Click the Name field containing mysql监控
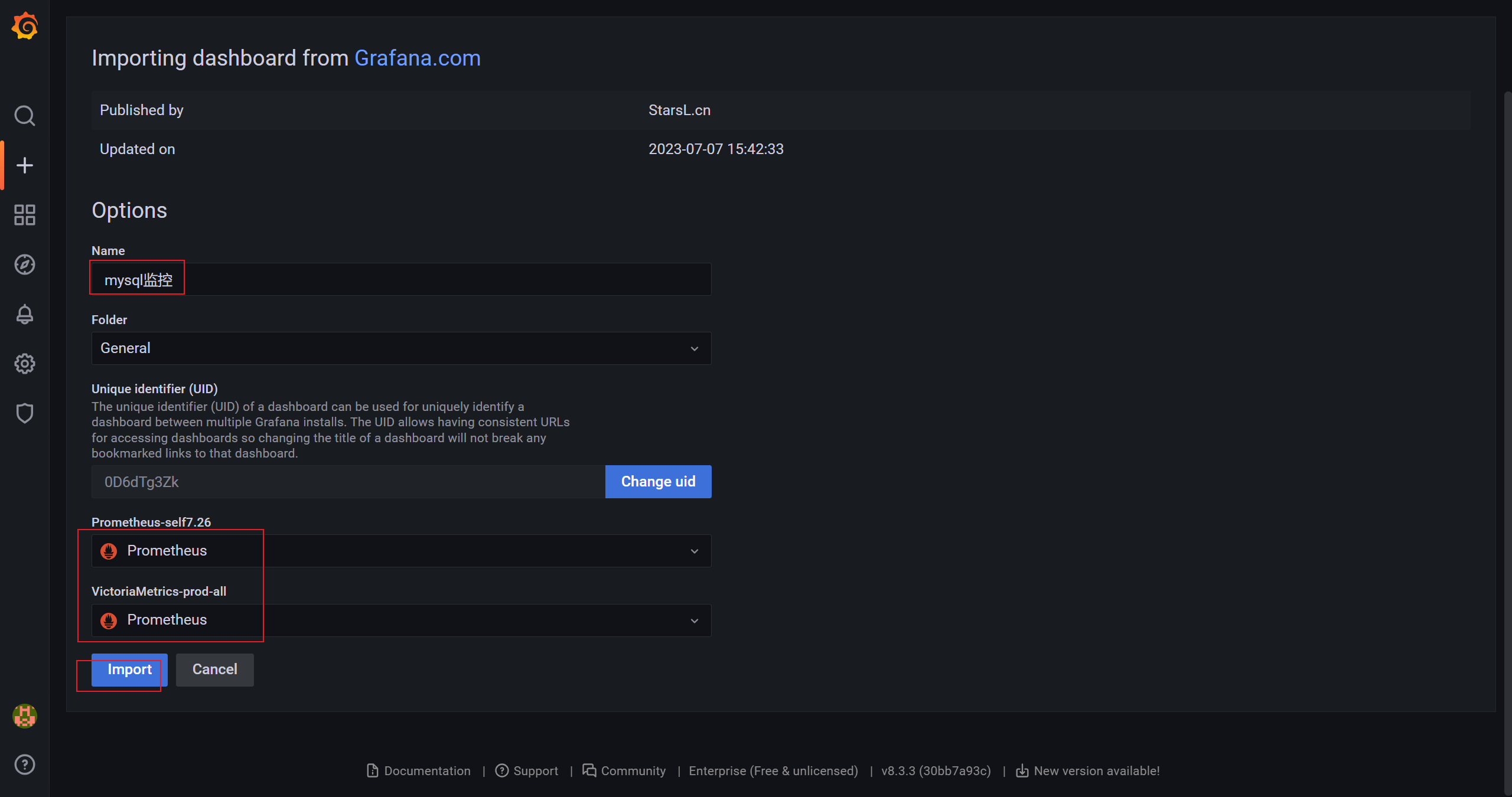The height and width of the screenshot is (797, 1512). (x=401, y=279)
